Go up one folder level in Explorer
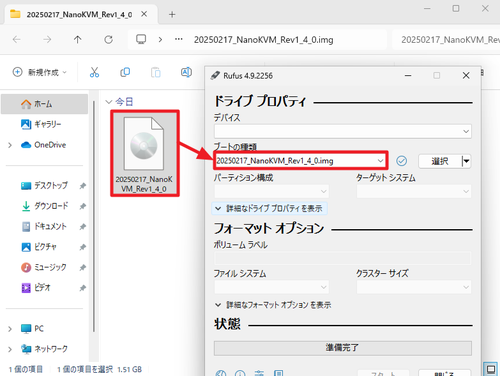 [x=77, y=40]
